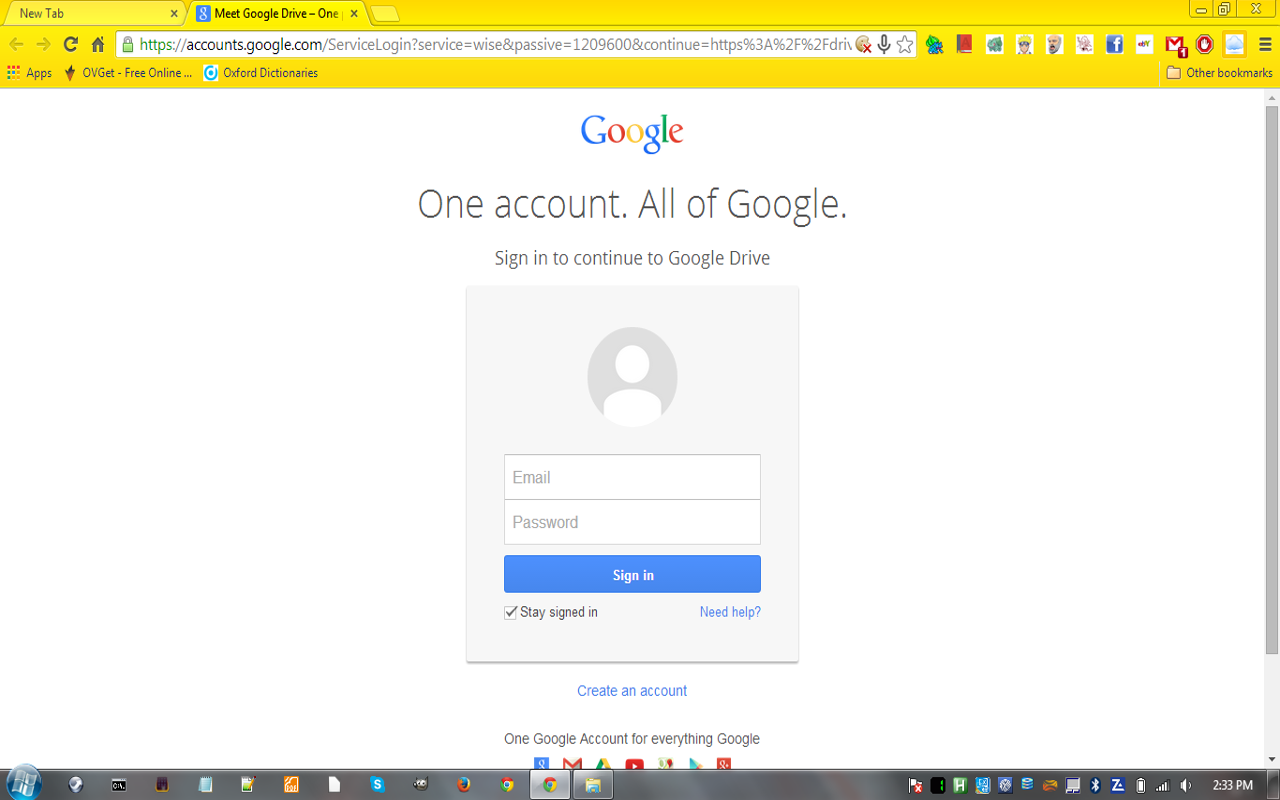
Task: Click the green padlock in the address bar
Action: pos(127,44)
